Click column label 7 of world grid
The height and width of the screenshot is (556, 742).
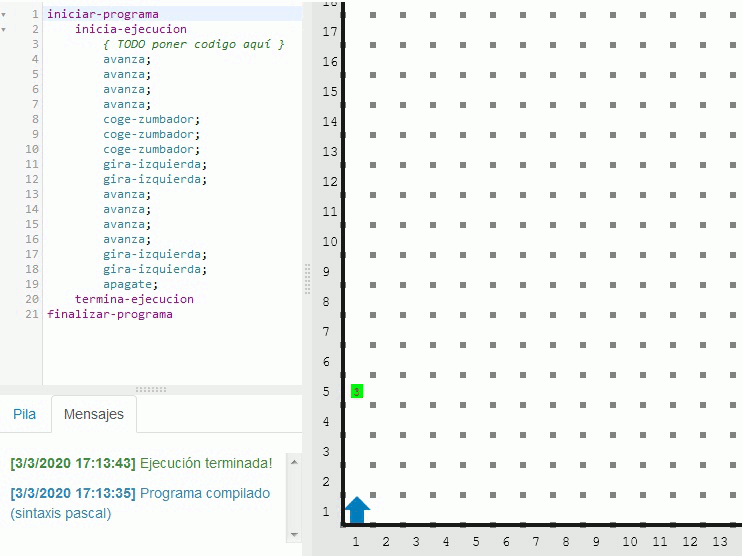(536, 541)
